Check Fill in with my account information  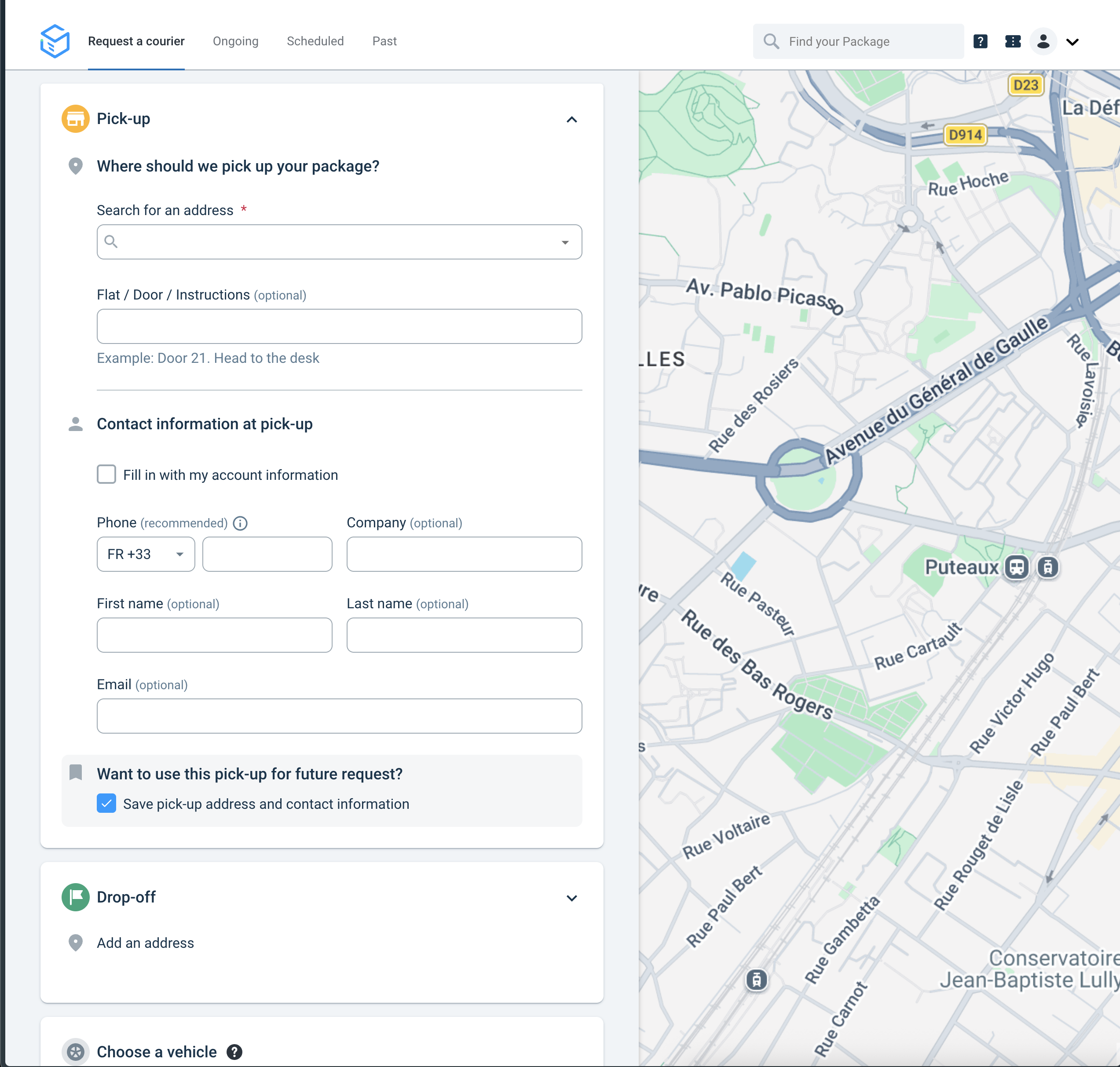pyautogui.click(x=106, y=475)
